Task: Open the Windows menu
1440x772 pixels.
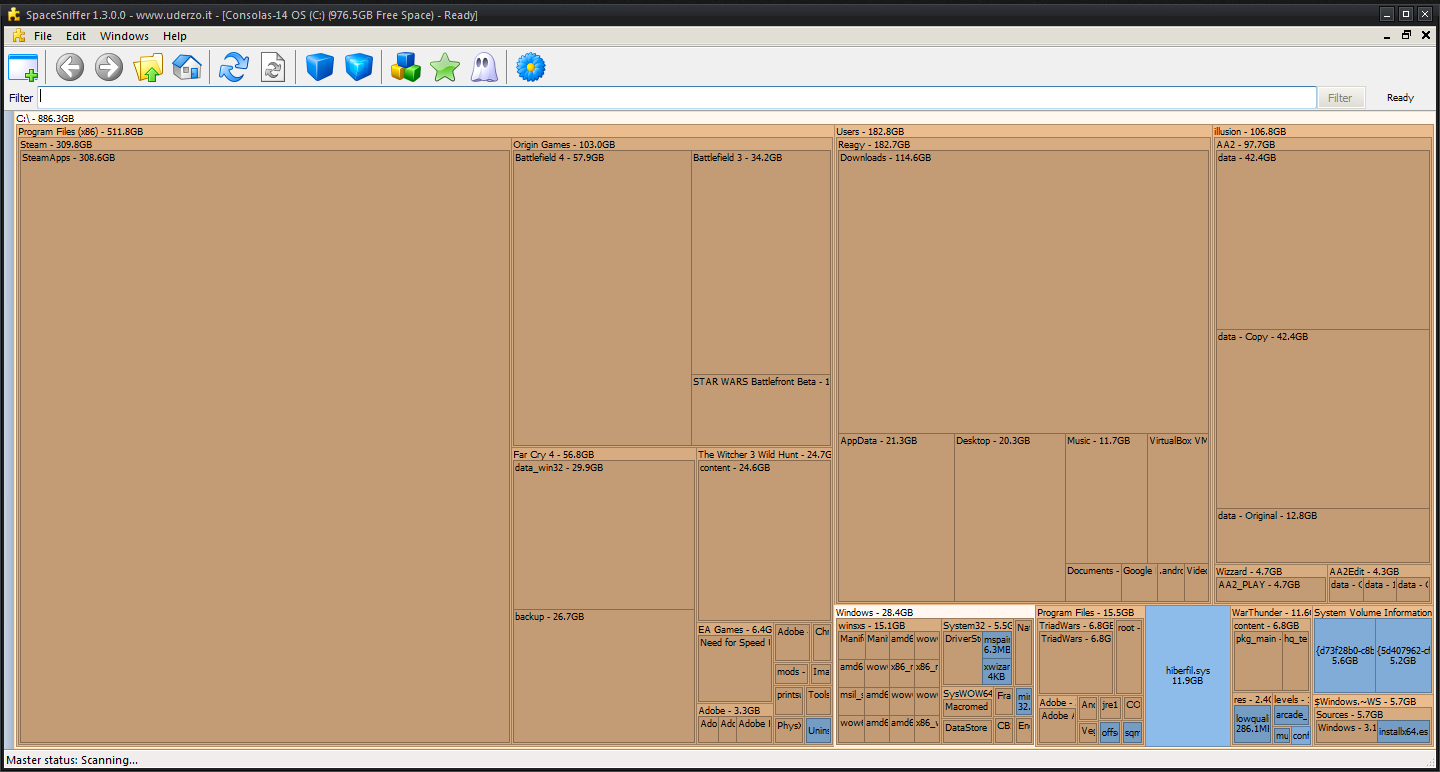Action: point(124,36)
